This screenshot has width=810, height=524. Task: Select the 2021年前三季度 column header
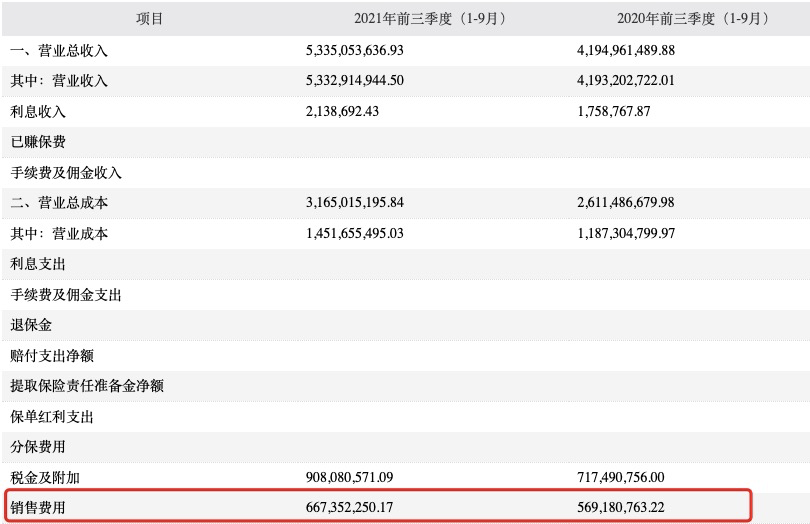click(431, 19)
